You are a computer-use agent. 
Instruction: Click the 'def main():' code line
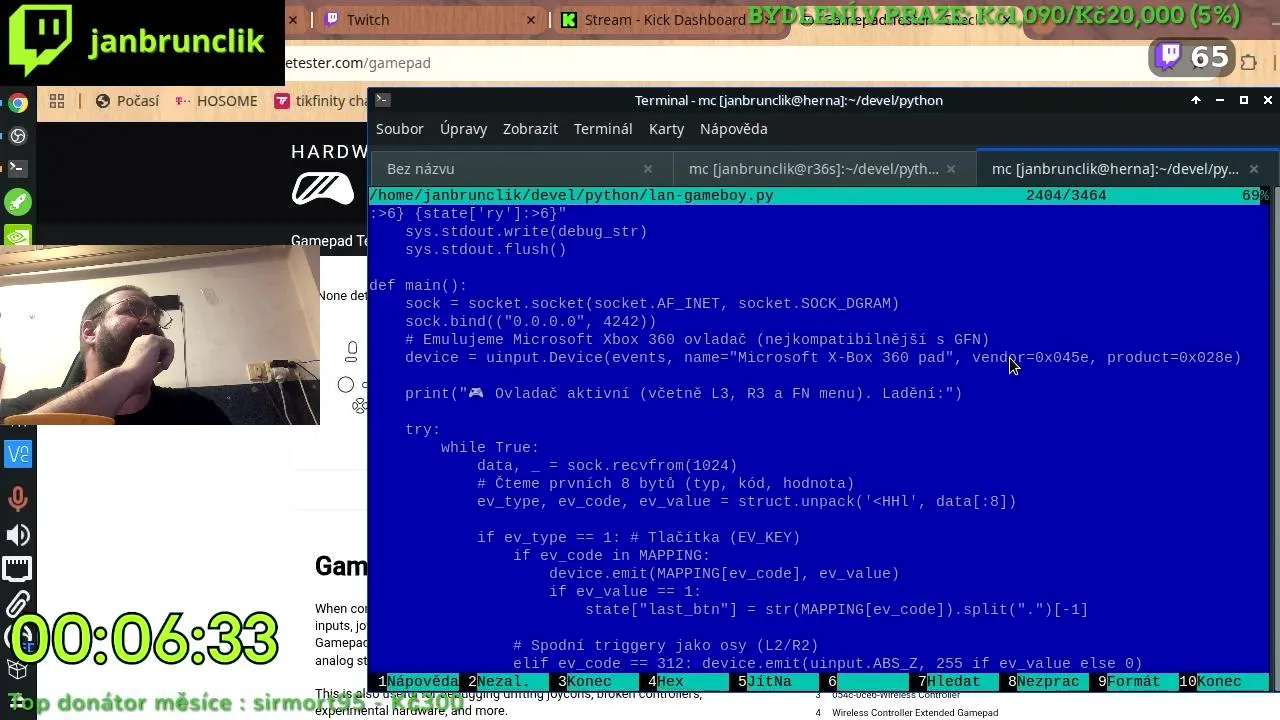(418, 285)
